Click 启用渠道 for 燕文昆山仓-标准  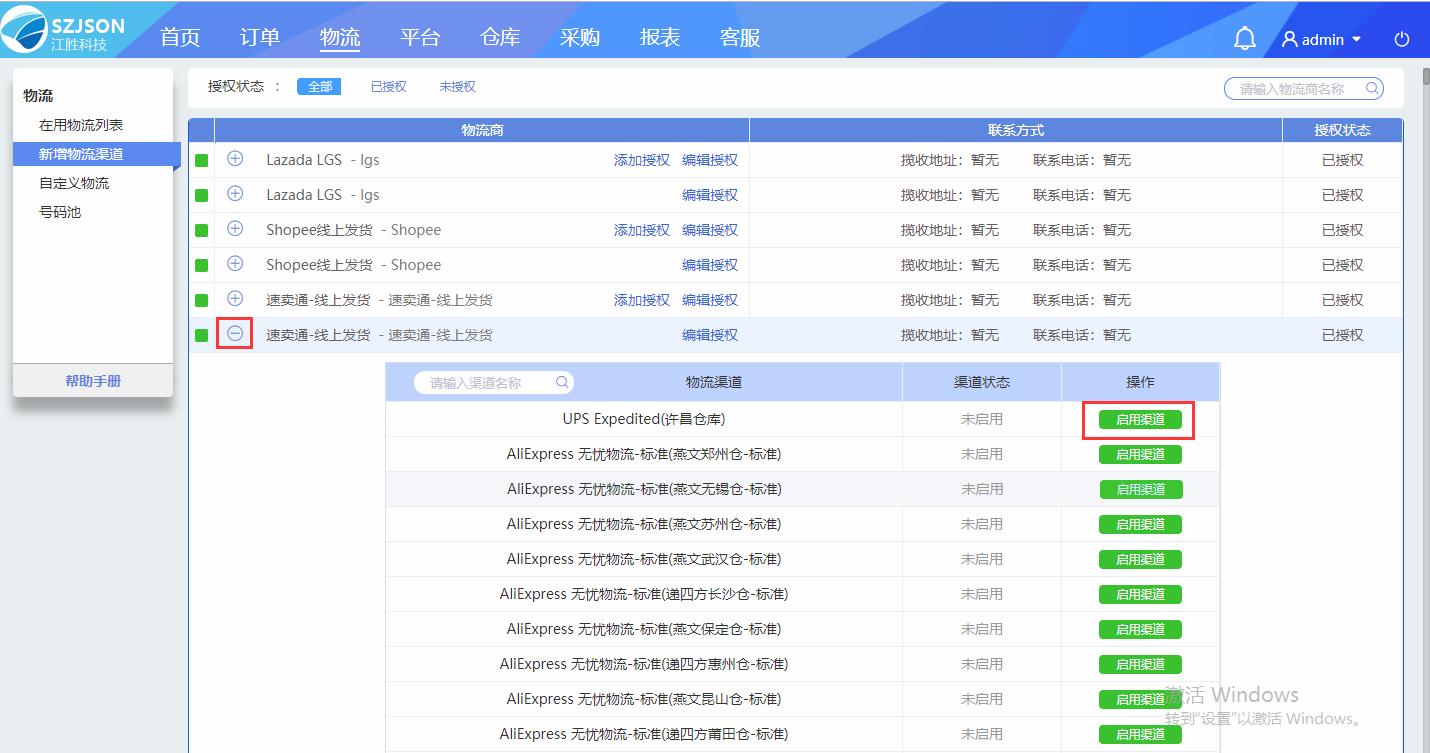point(1140,700)
